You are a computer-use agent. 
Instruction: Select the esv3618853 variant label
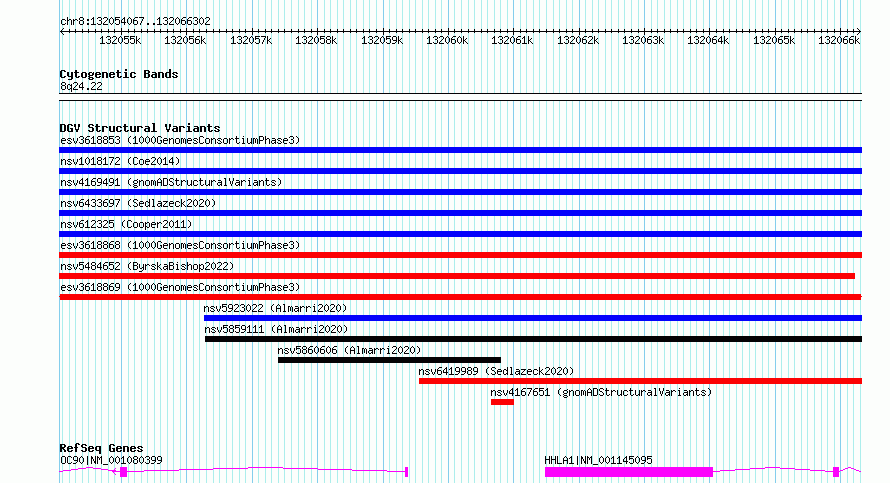pos(180,140)
